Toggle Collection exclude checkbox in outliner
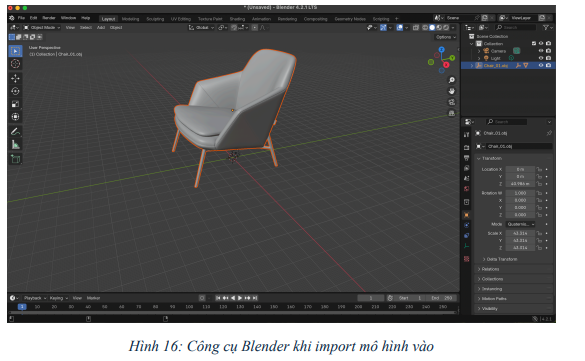The image size is (585, 361). coord(534,44)
